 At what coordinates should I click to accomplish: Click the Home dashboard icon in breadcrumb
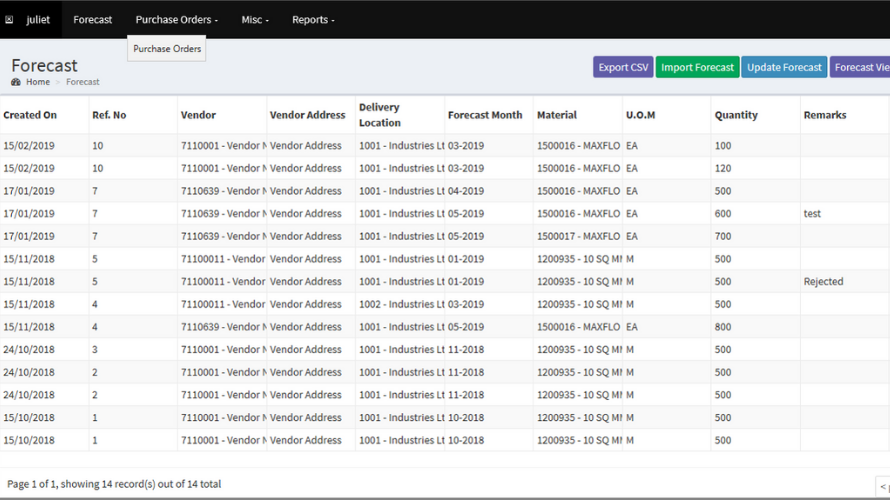(x=16, y=82)
